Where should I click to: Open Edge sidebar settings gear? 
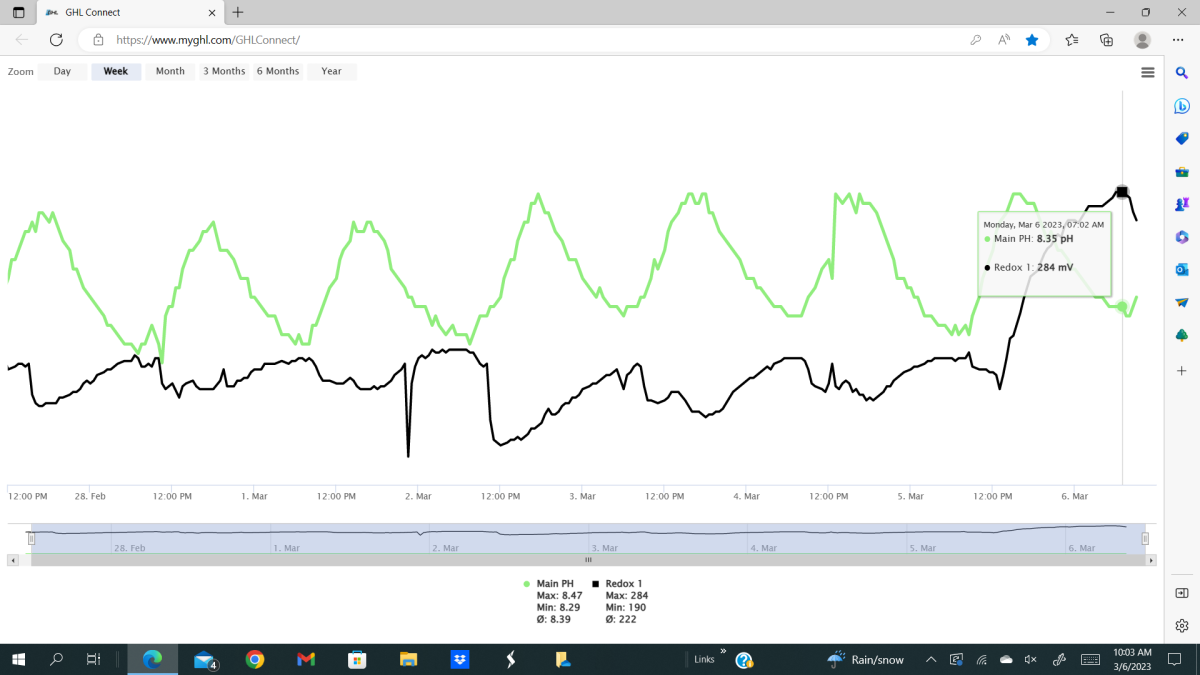click(x=1181, y=626)
